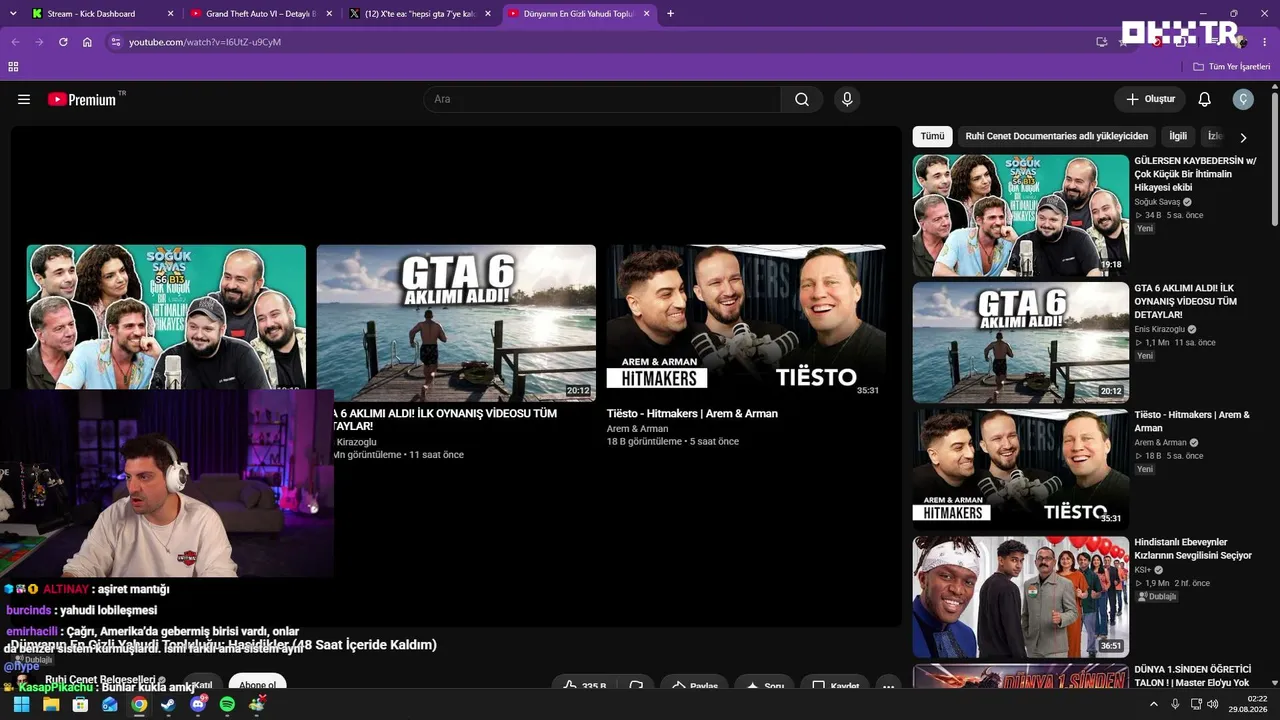Screen dimensions: 1280x720
Task: Open Hindistanlı Ebeveynler sidebar thumbnail
Action: click(1021, 597)
